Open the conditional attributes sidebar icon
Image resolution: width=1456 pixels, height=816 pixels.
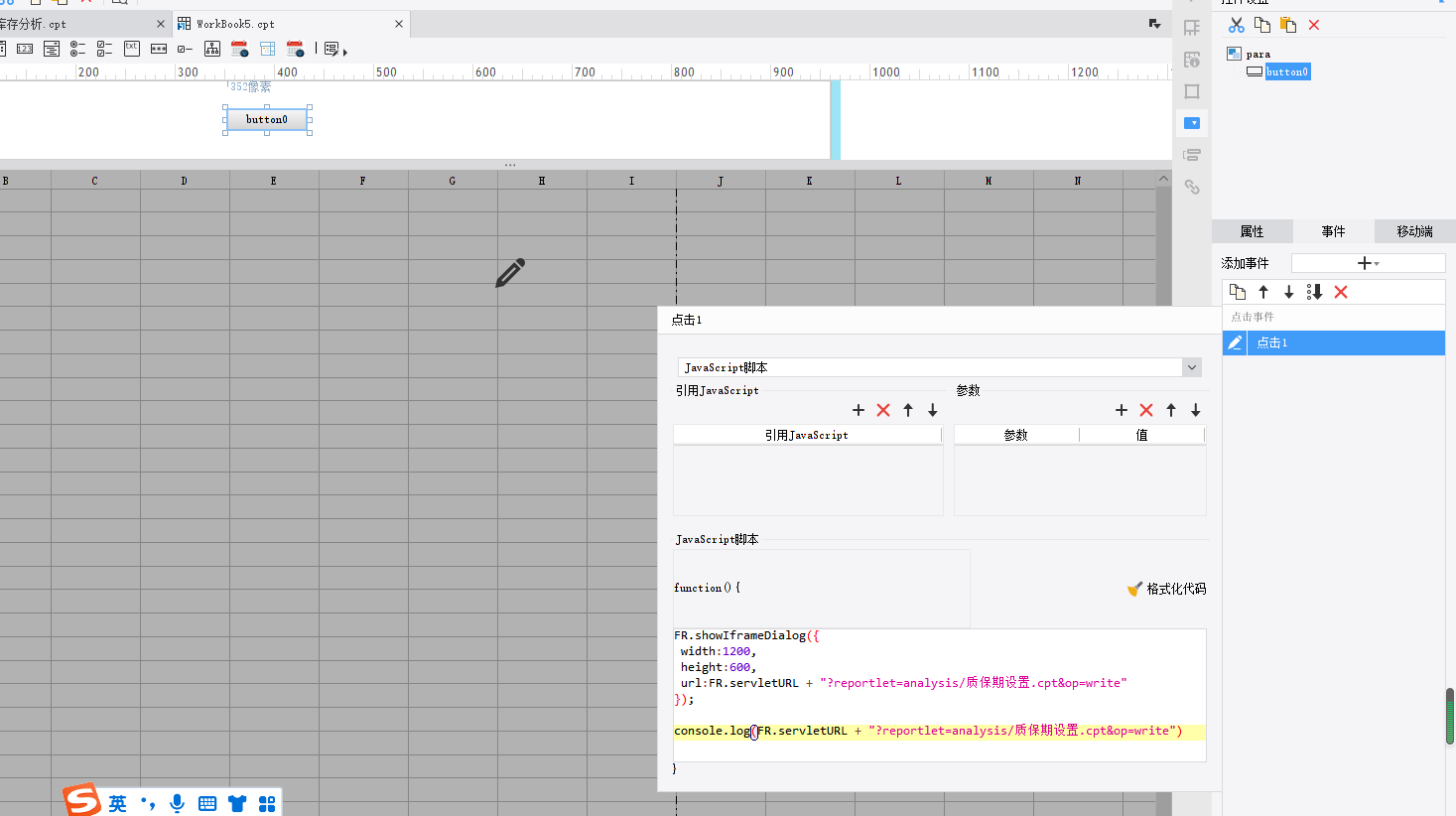1192,155
